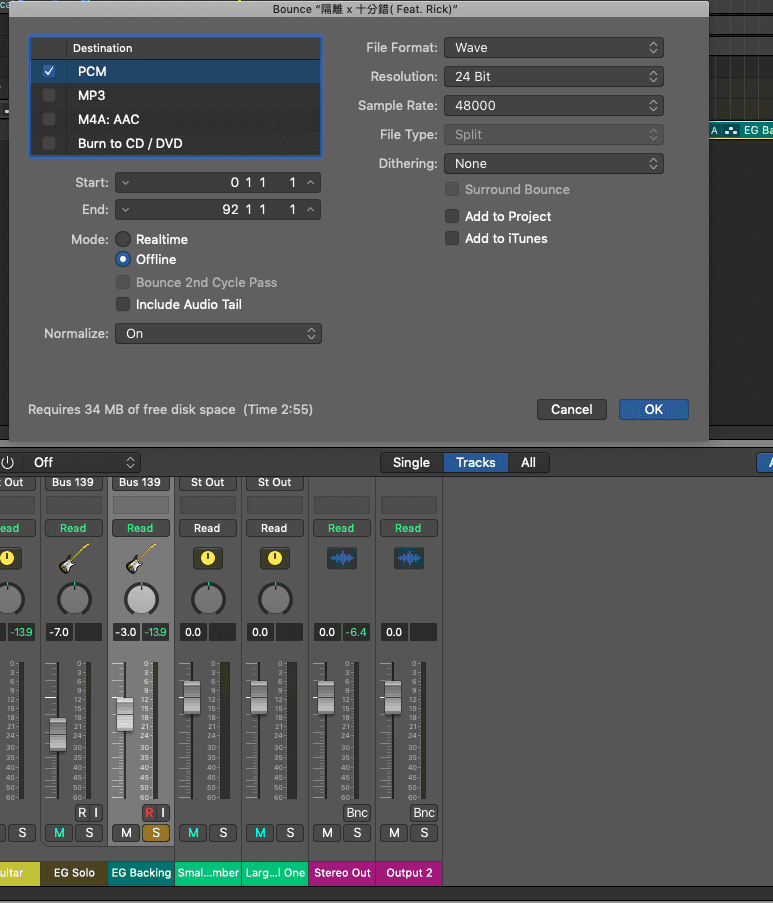Switch mixer to Single view
This screenshot has width=773, height=903.
pos(411,462)
